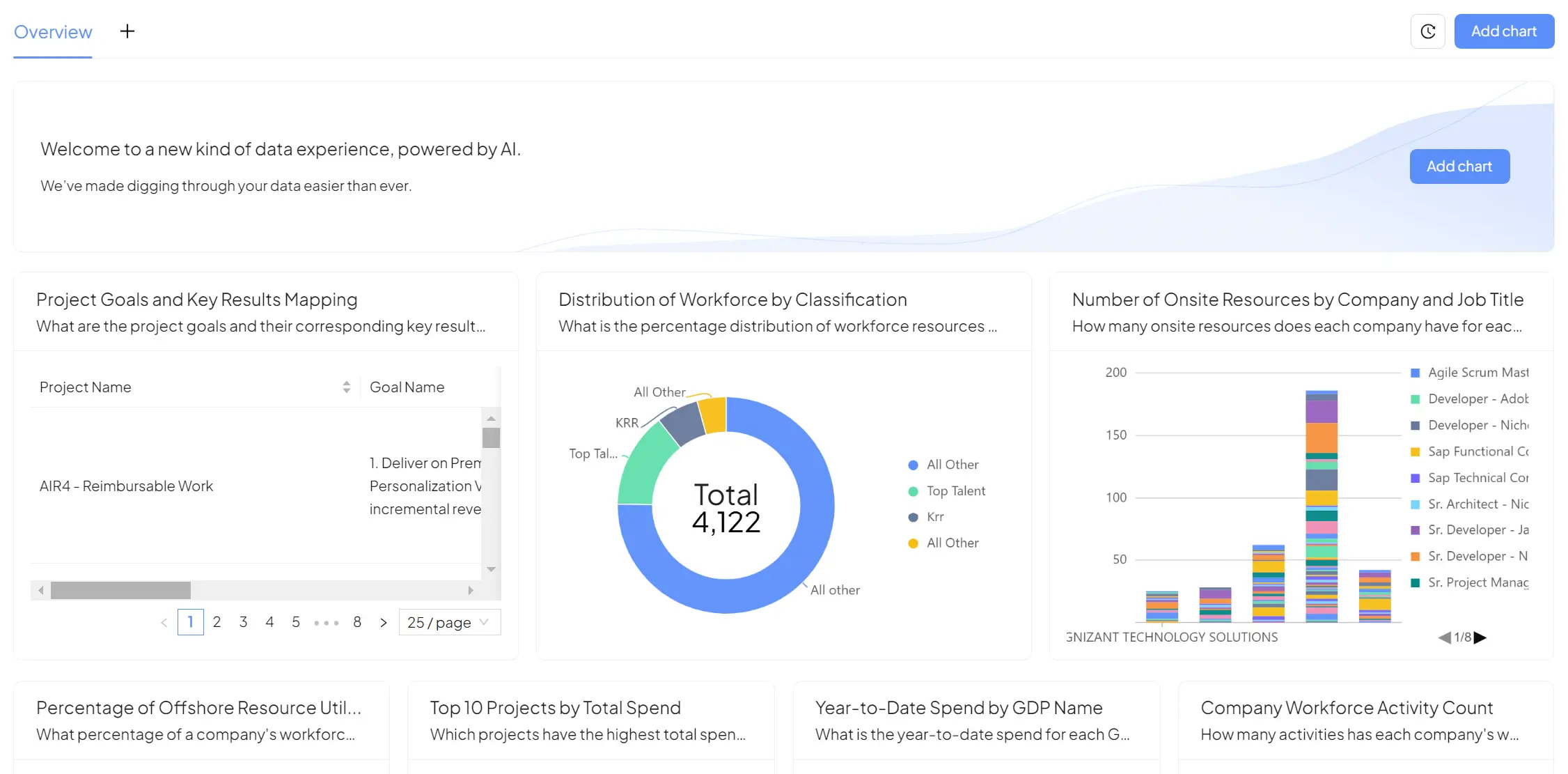The width and height of the screenshot is (1568, 774).
Task: Switch to the Overview tab
Action: point(53,32)
